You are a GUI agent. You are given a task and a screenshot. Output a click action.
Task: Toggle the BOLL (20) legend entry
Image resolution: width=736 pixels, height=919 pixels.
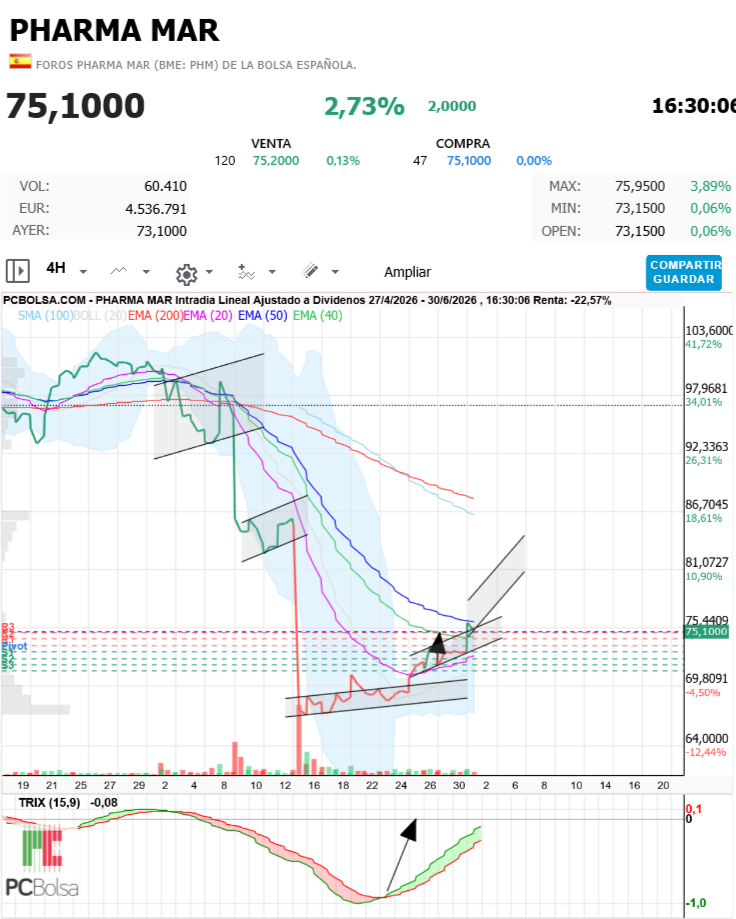click(x=100, y=315)
